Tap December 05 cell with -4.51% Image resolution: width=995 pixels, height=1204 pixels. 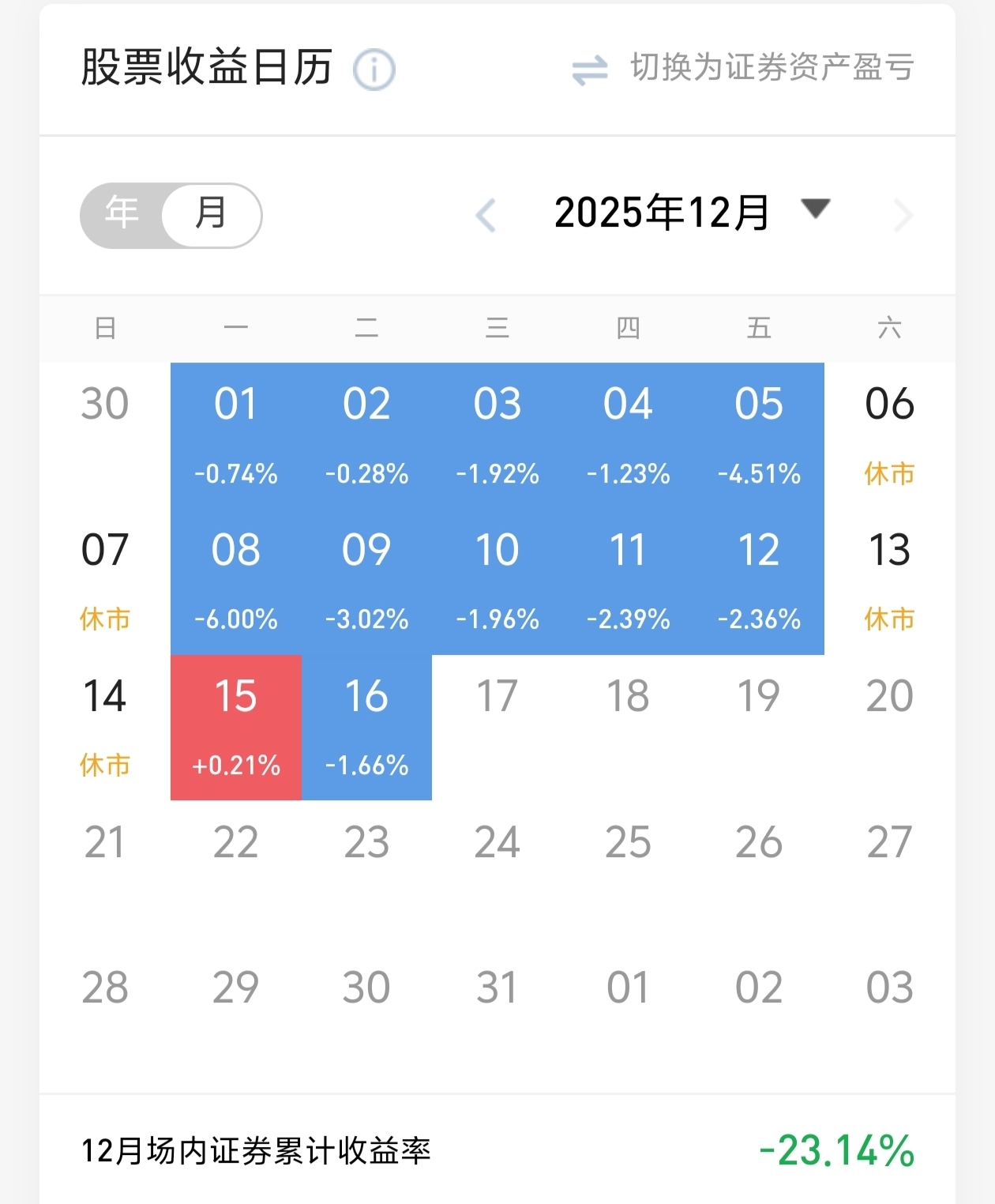759,435
